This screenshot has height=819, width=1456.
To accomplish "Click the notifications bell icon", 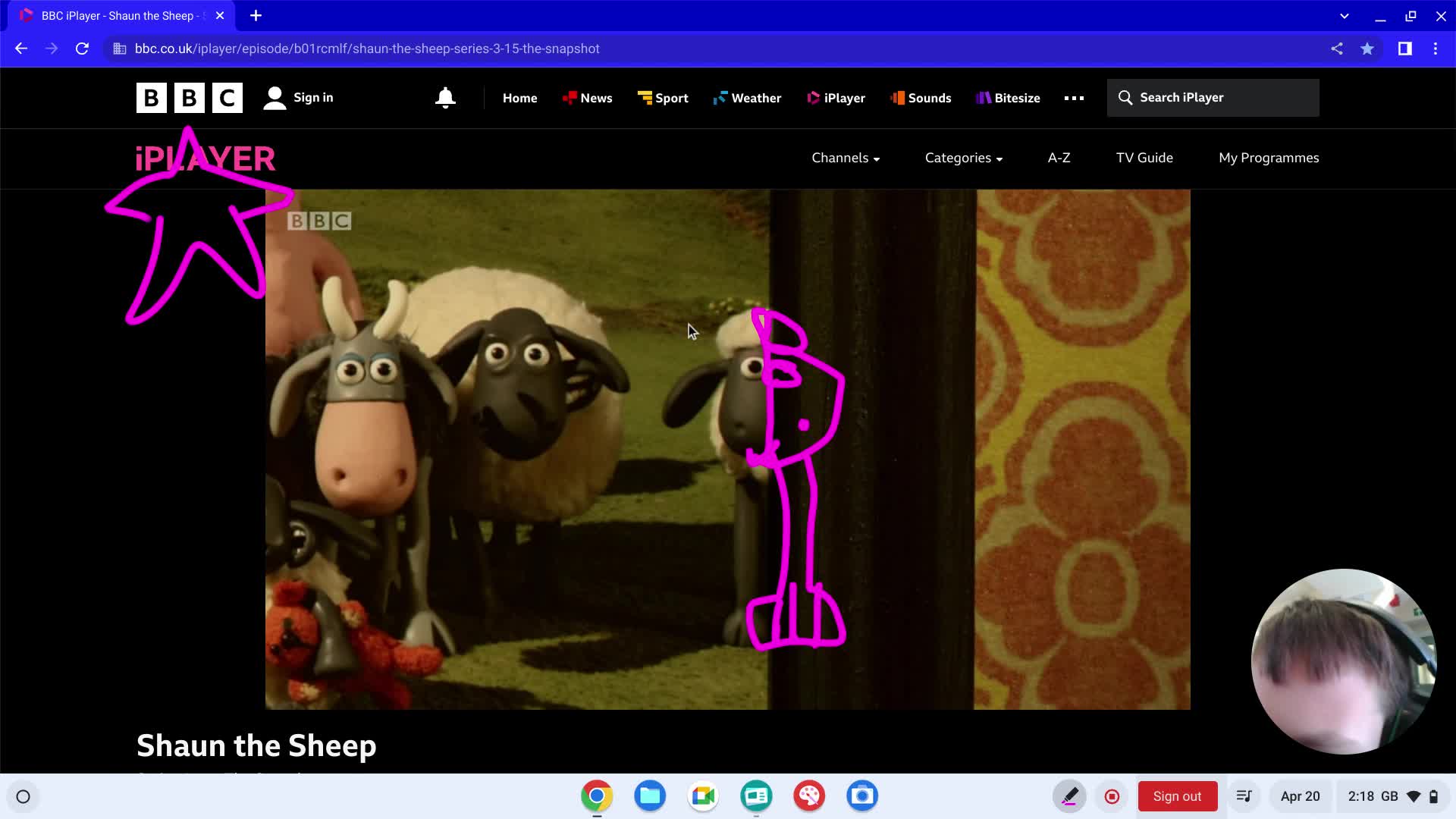I will tap(445, 98).
